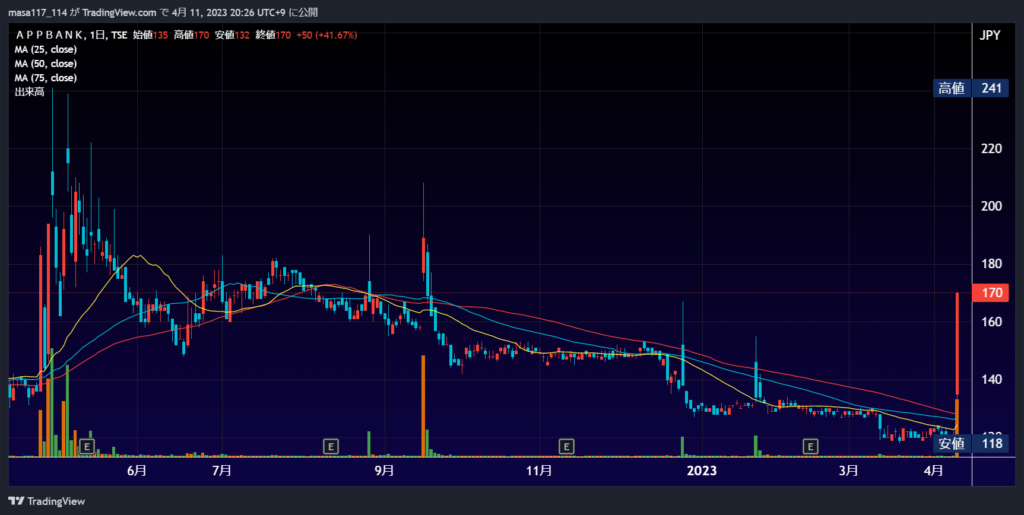Click the 4月 time axis label
The height and width of the screenshot is (515, 1024).
[935, 471]
